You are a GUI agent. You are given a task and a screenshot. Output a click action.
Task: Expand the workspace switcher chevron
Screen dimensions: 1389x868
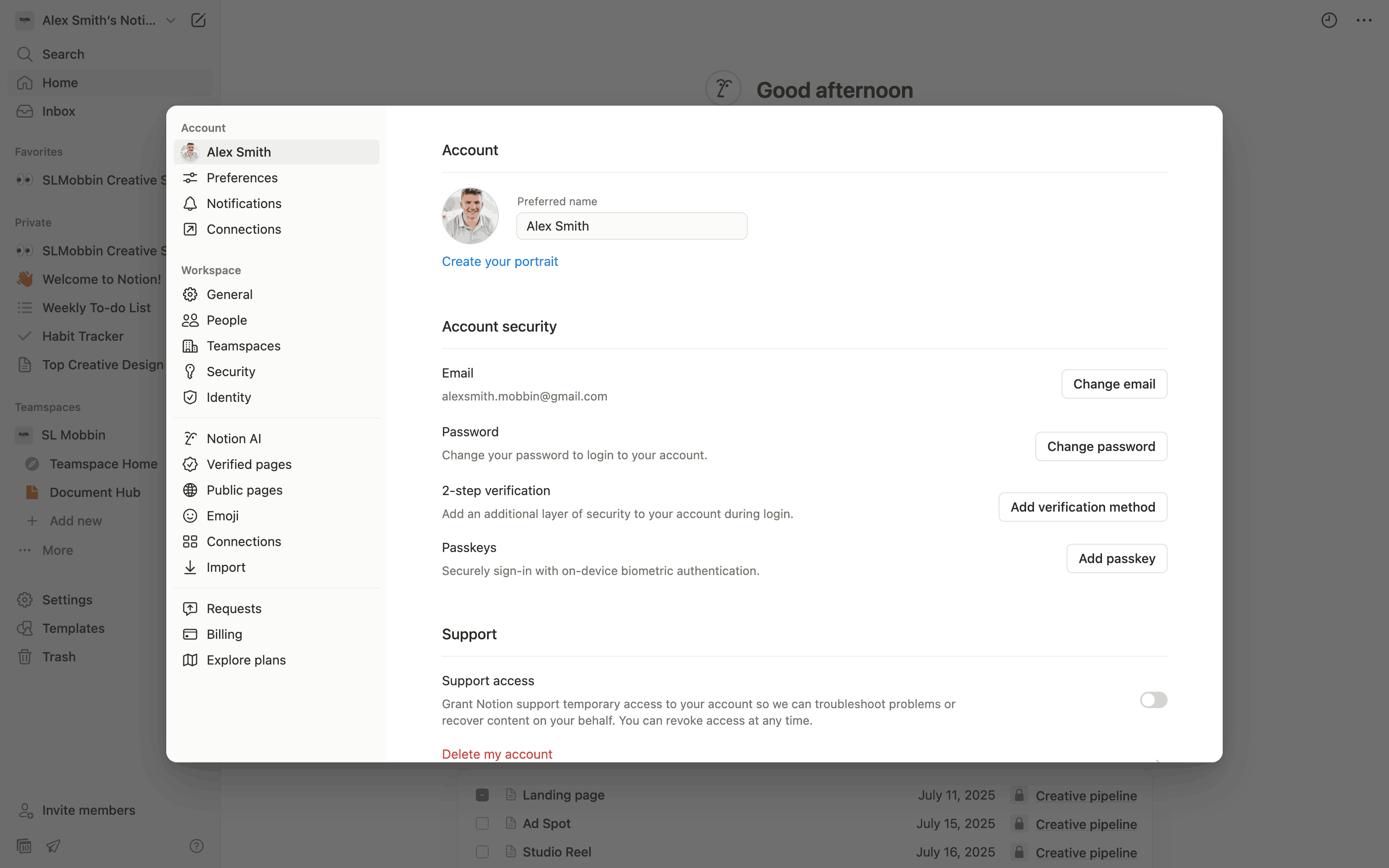point(170,21)
